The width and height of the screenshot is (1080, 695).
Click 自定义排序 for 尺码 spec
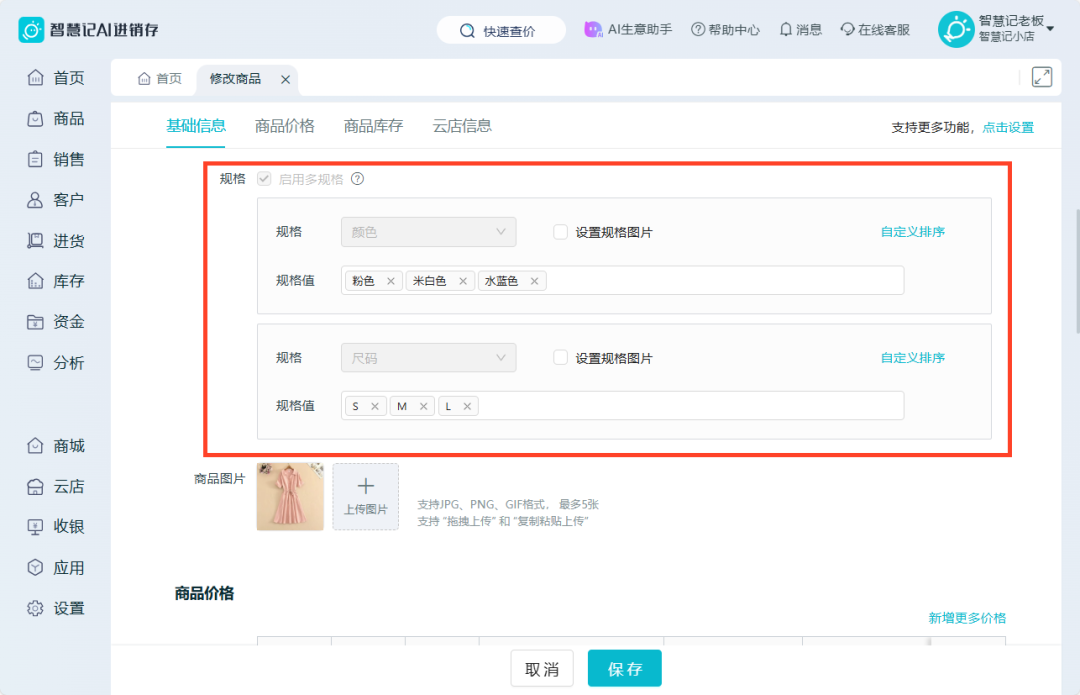click(x=913, y=358)
